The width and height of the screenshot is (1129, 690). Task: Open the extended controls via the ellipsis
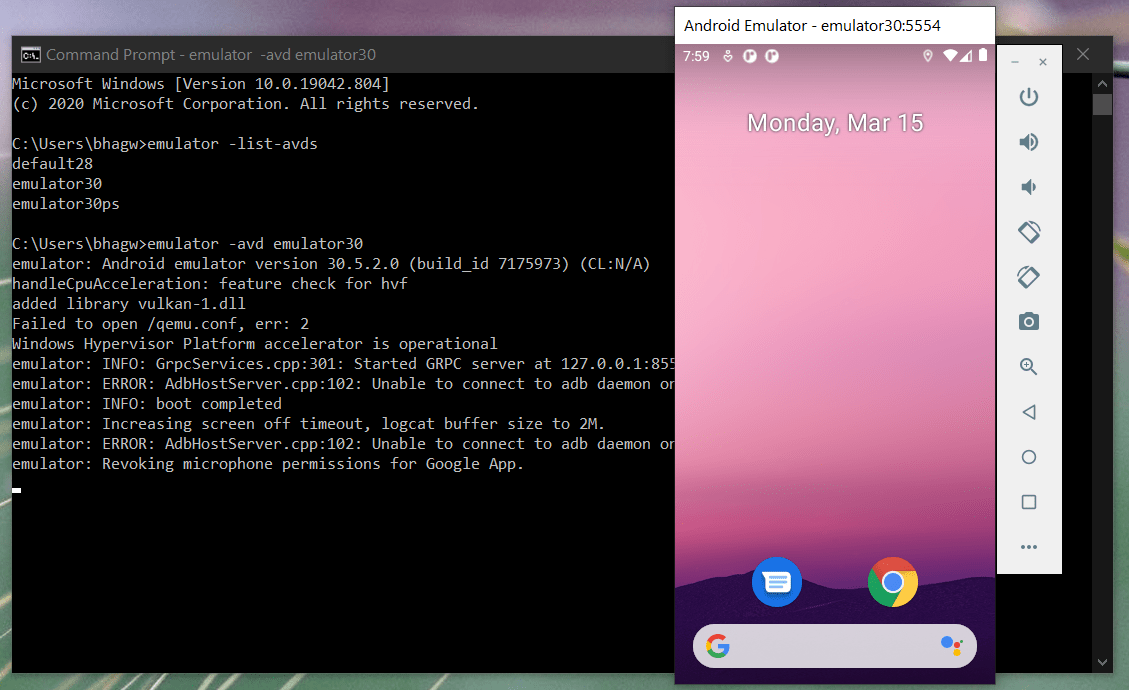(1029, 546)
